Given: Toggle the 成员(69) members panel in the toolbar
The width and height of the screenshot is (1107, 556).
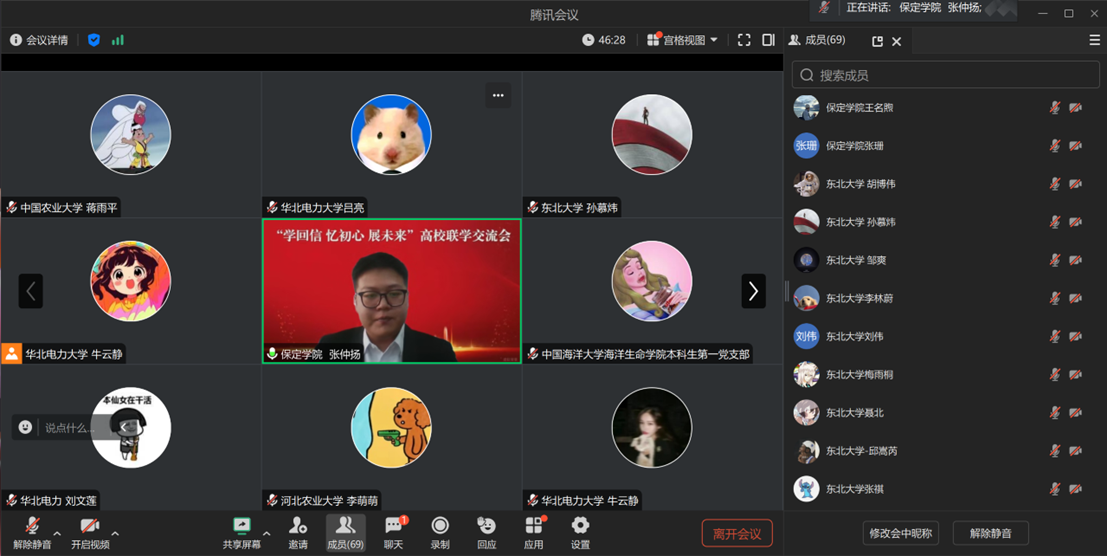Looking at the screenshot, I should pos(345,532).
